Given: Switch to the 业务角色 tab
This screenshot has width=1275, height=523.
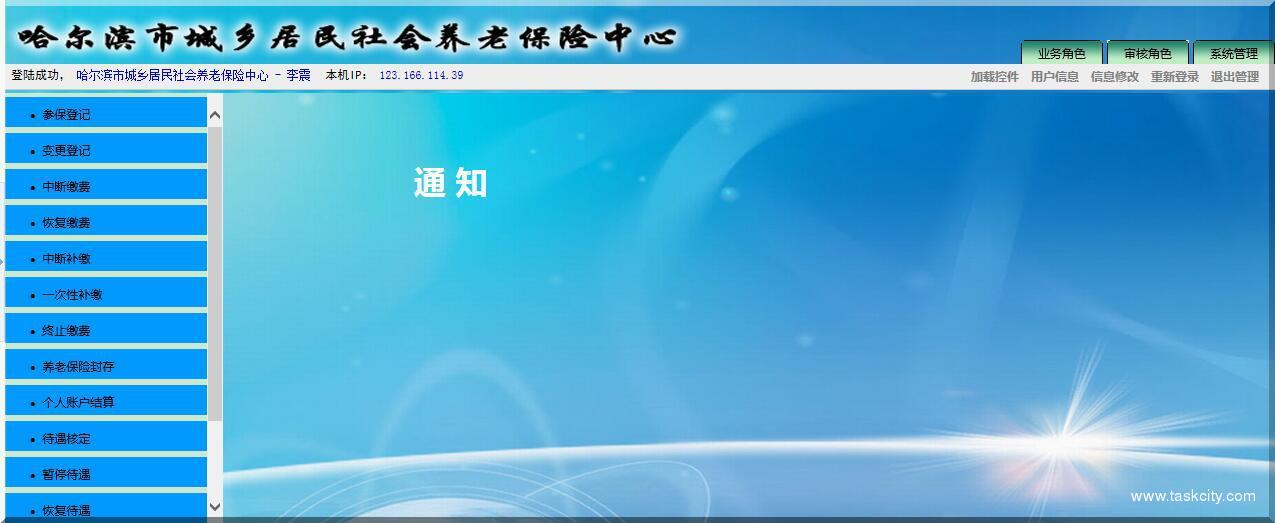Looking at the screenshot, I should 1061,53.
